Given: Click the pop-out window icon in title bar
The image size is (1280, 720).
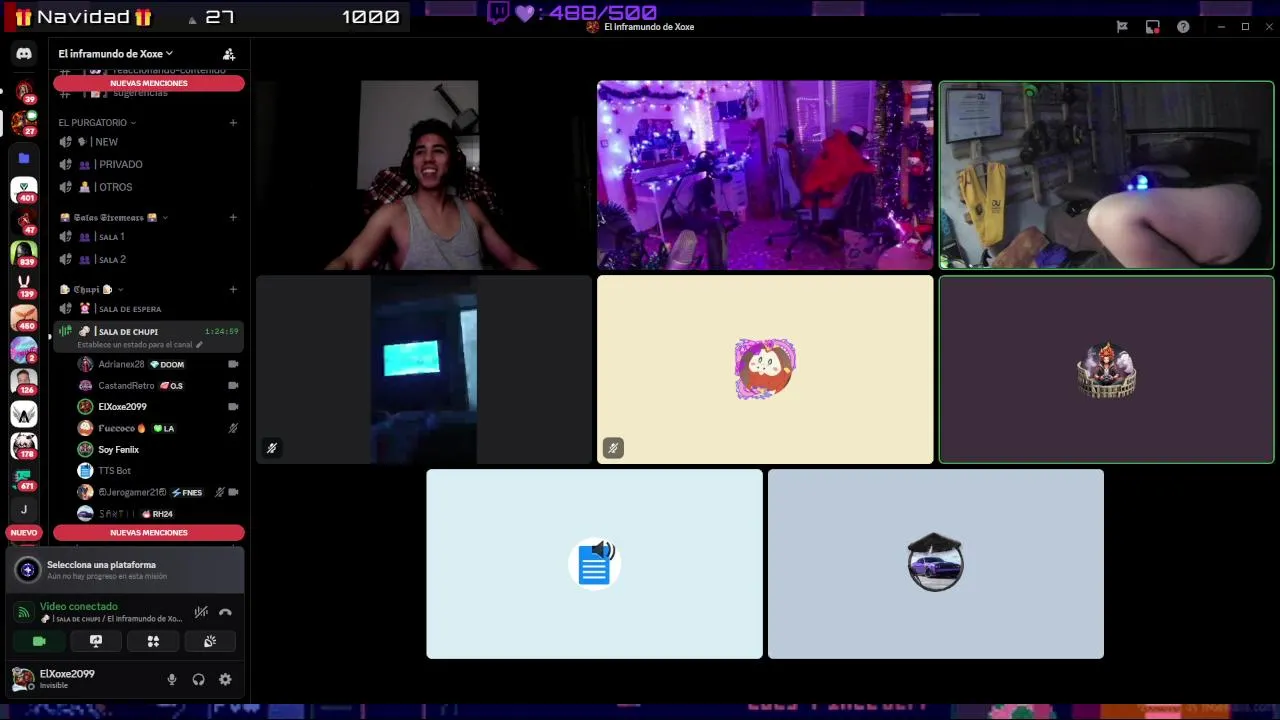Looking at the screenshot, I should (1152, 27).
